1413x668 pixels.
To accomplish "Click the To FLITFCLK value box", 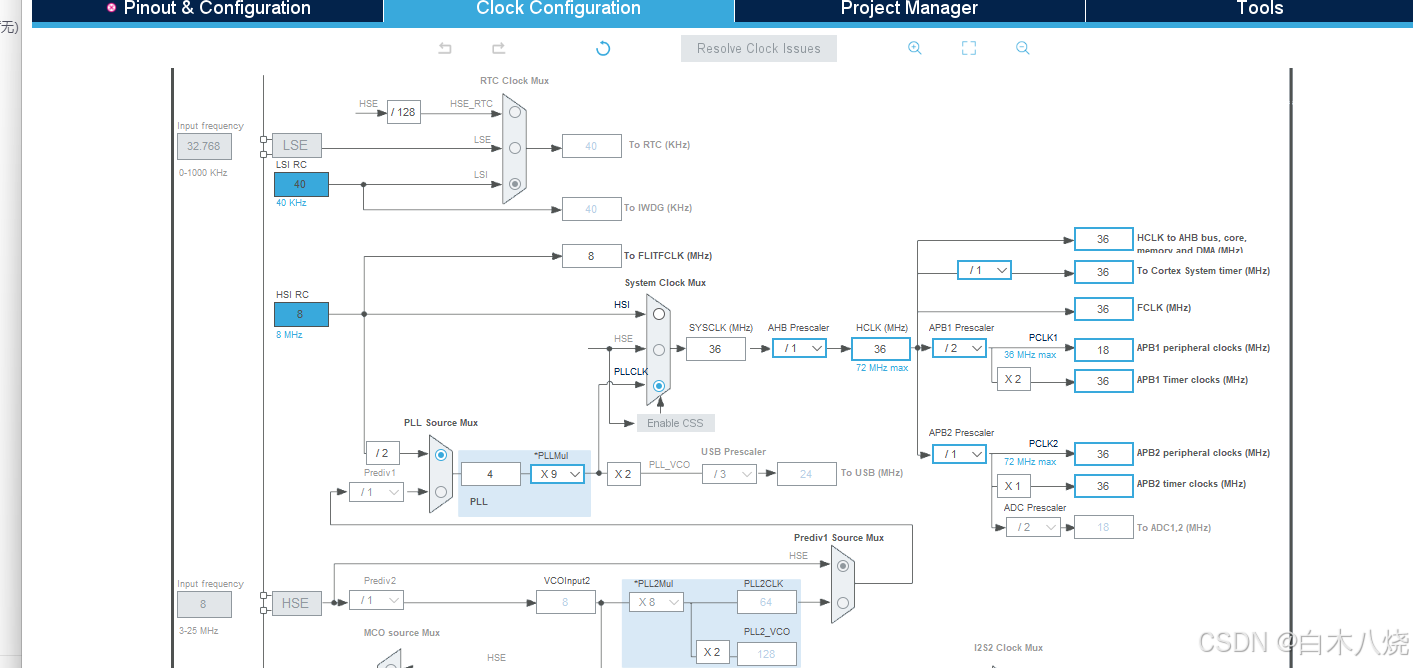I will point(591,256).
